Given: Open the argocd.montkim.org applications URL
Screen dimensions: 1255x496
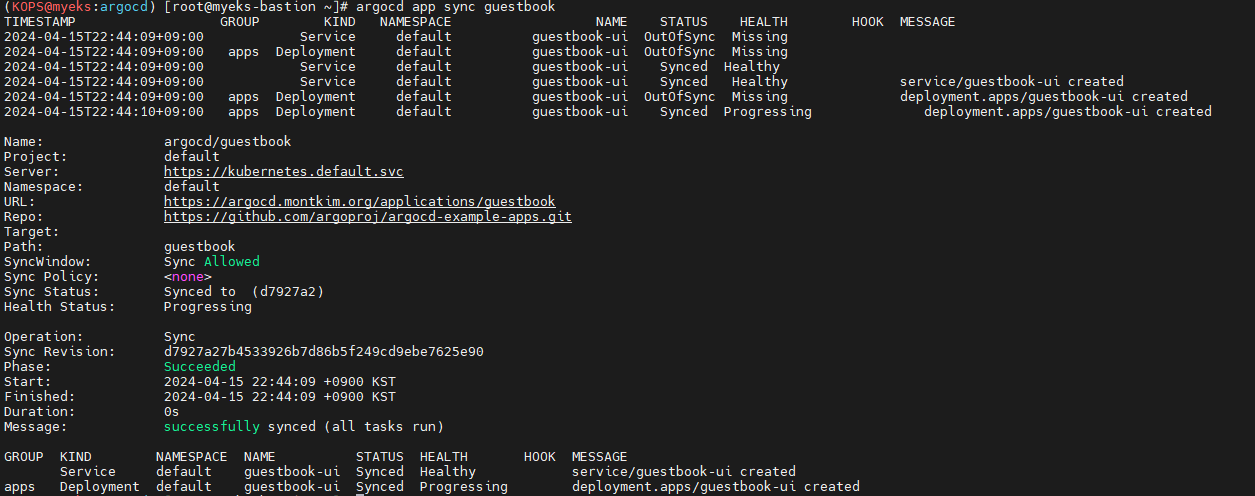Looking at the screenshot, I should [x=360, y=202].
